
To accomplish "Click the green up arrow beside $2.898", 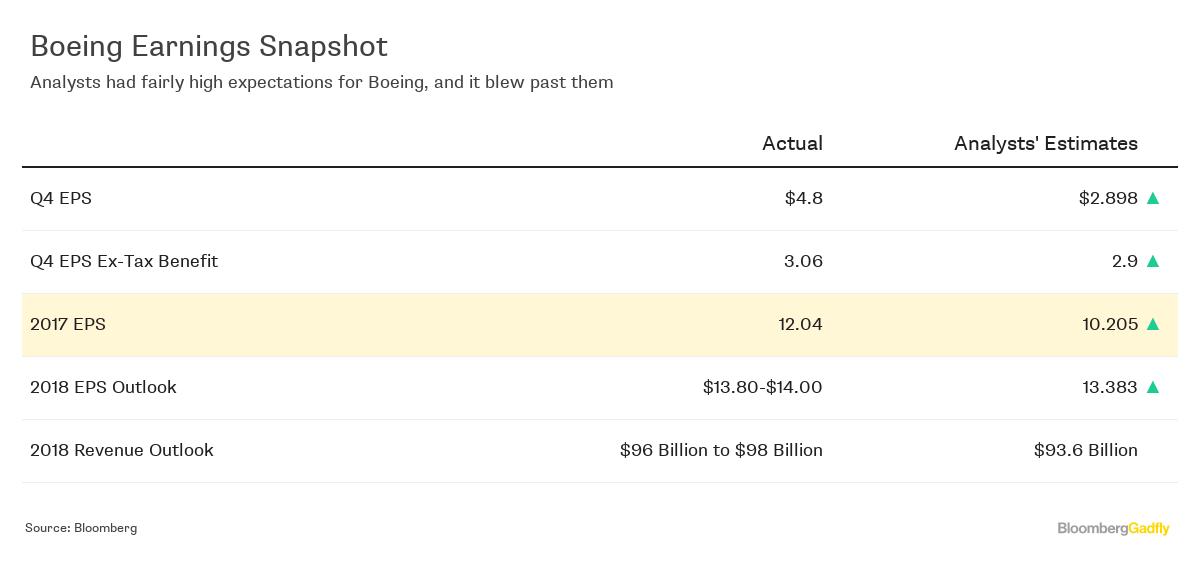I will click(1152, 198).
